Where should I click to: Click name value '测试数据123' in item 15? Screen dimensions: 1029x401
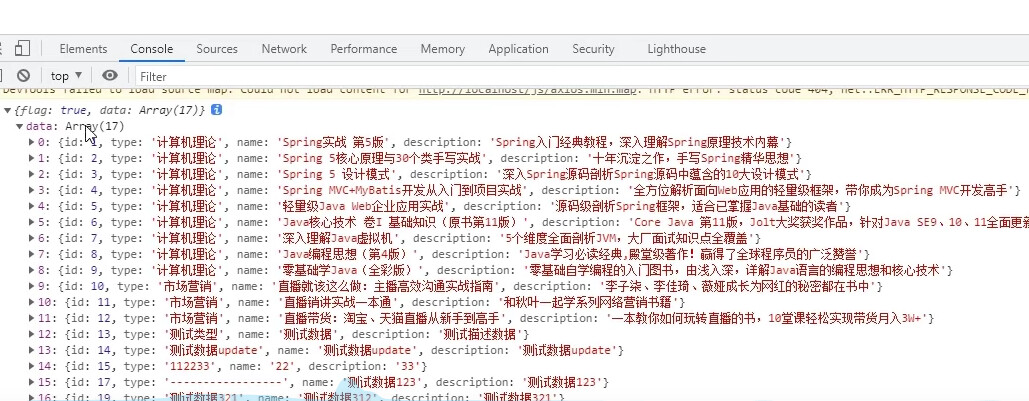point(385,382)
